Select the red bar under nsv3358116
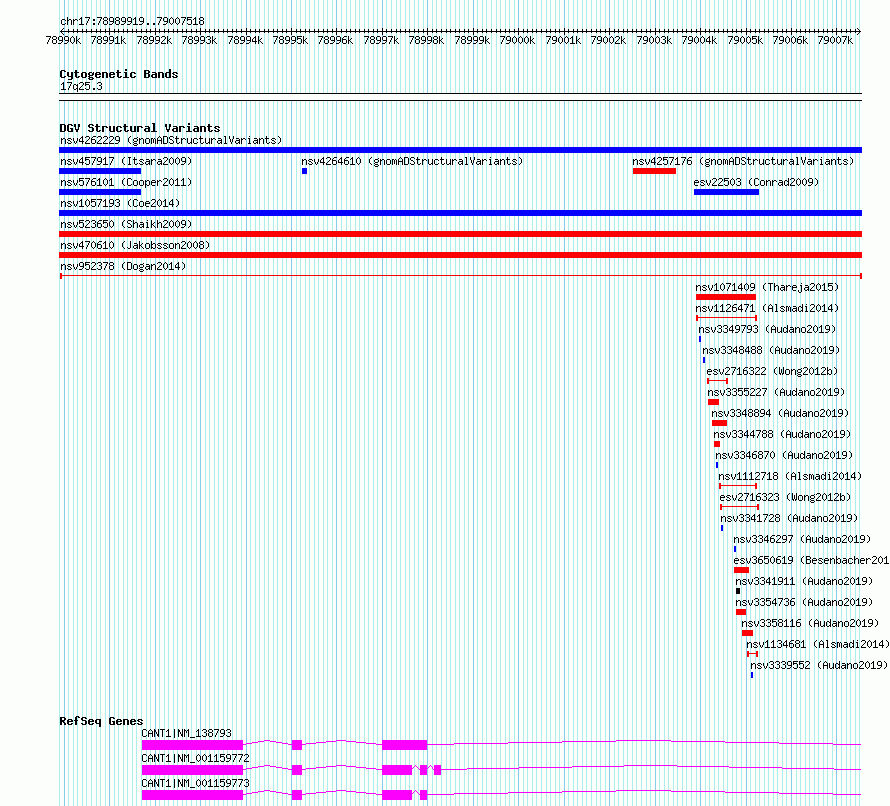 748,633
